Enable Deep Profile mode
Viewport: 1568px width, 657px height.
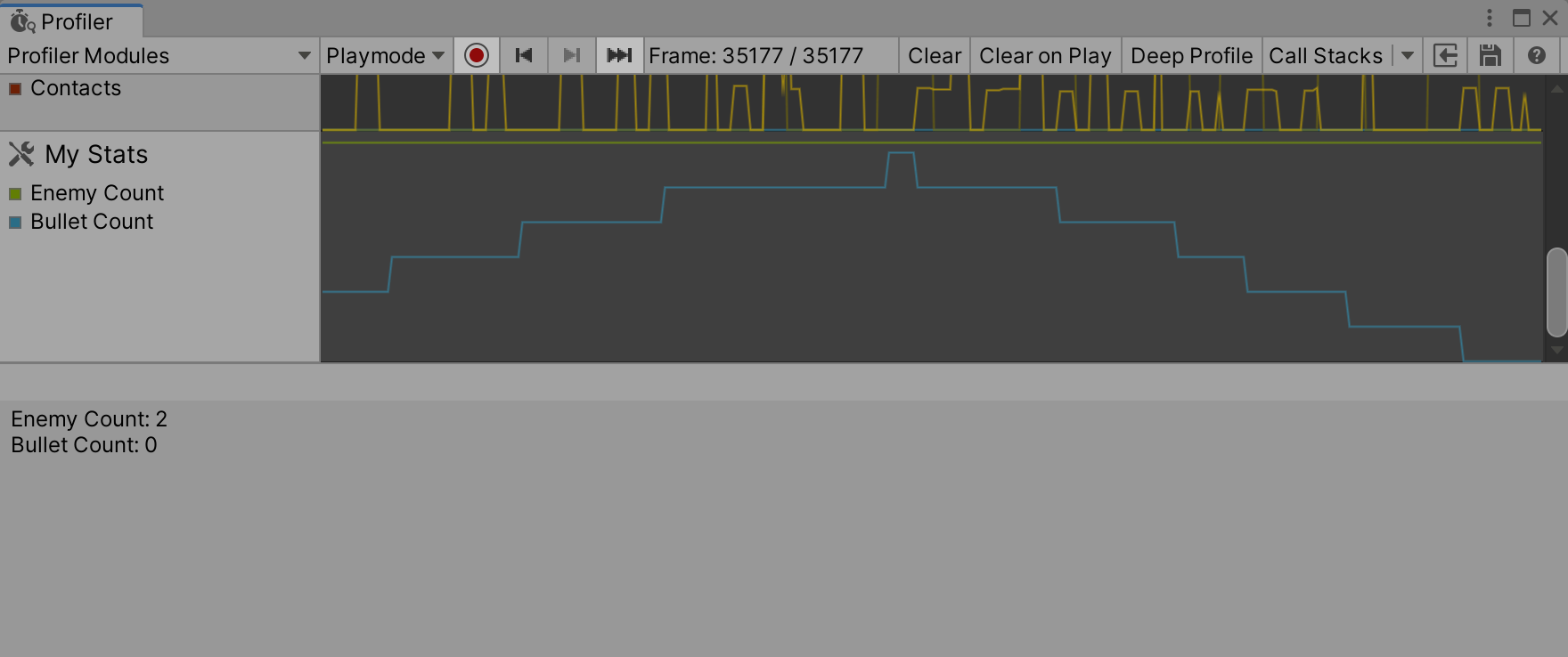(x=1191, y=54)
